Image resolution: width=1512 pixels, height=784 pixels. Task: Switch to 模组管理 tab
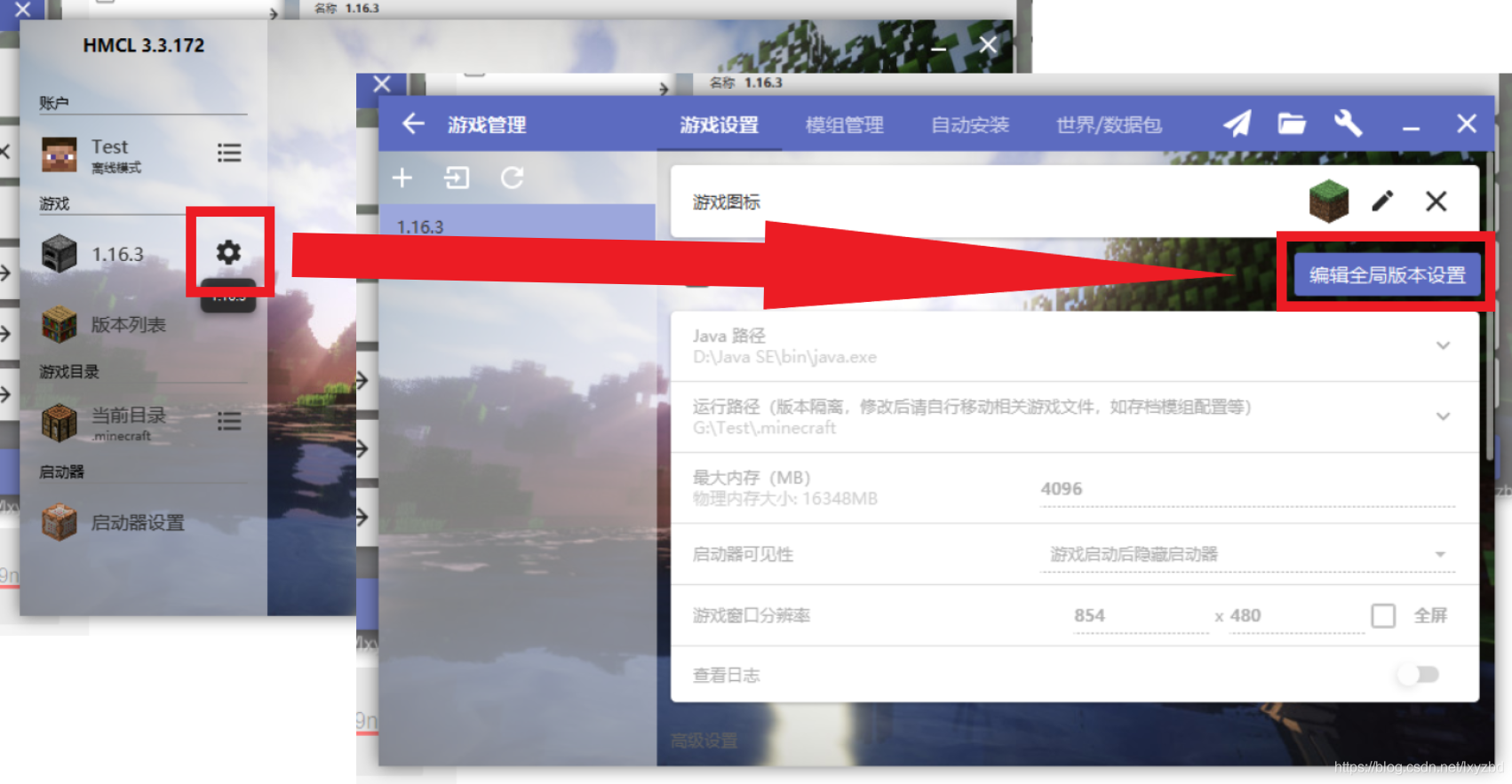coord(845,125)
